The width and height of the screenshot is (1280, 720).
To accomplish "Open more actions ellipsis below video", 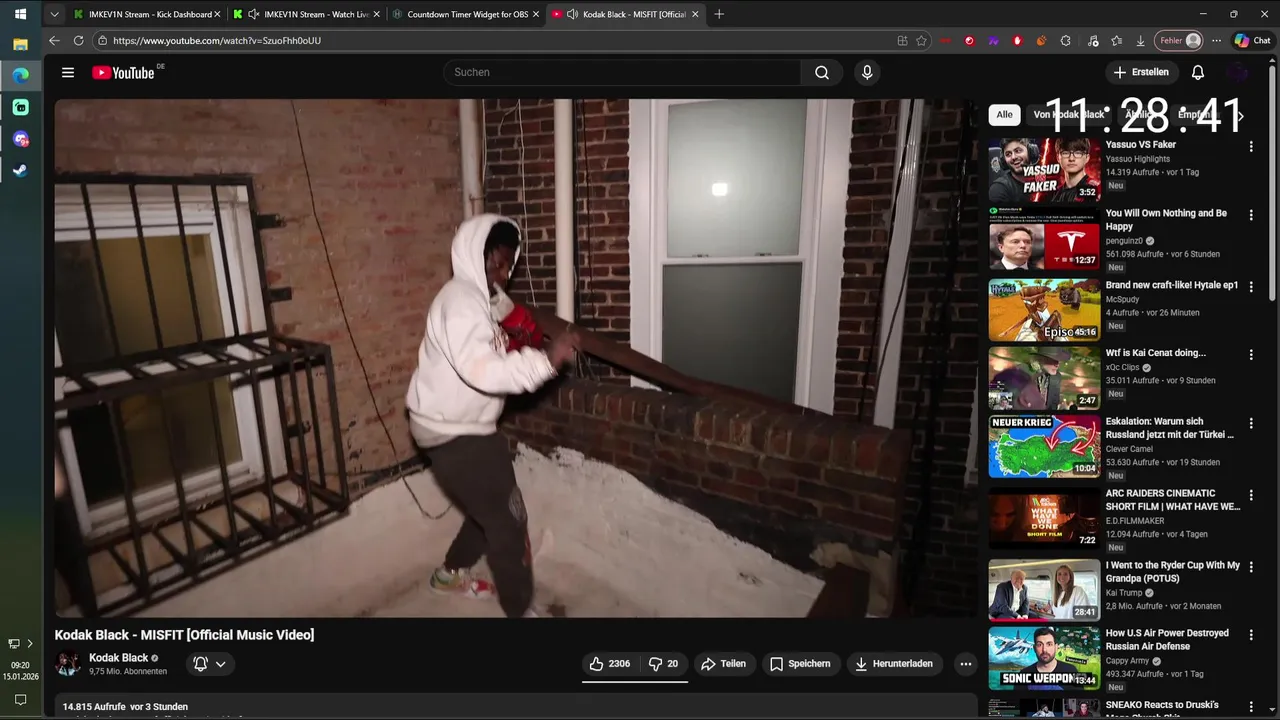I will coord(965,663).
